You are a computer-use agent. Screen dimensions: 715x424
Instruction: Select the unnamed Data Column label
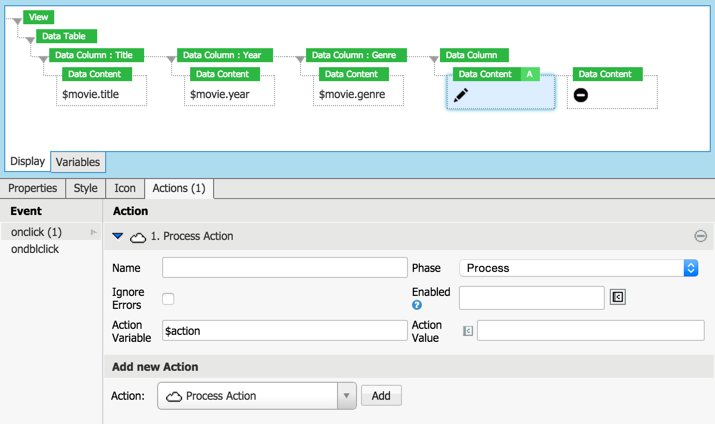coord(474,55)
